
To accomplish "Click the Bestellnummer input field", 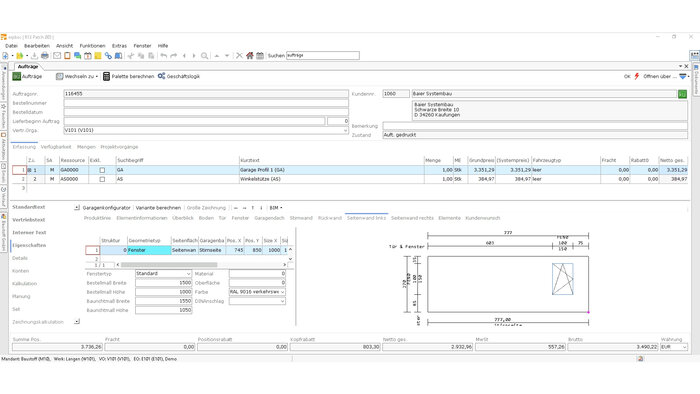I will coord(206,103).
